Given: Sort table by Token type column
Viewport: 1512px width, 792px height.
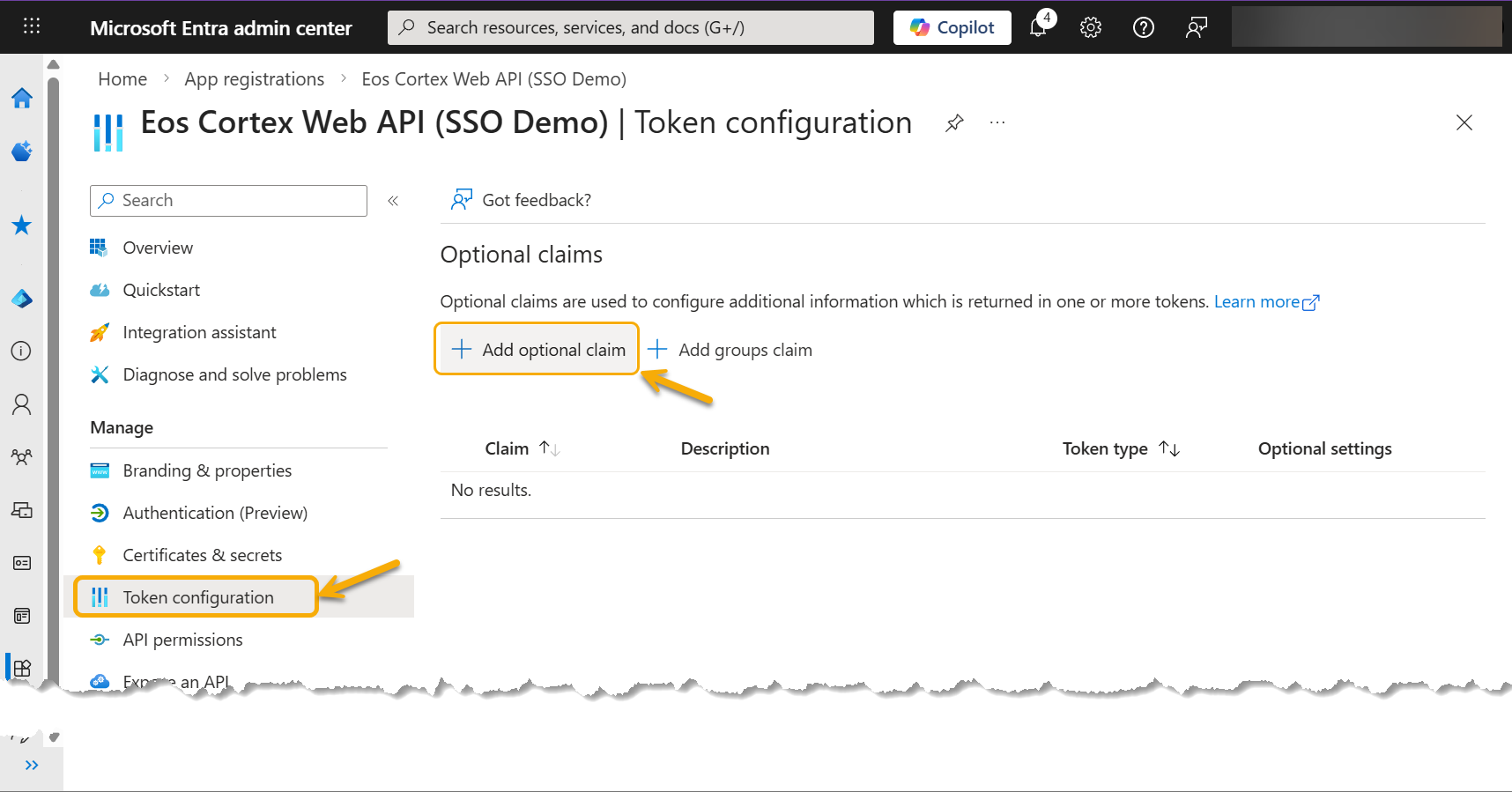Looking at the screenshot, I should click(1120, 448).
